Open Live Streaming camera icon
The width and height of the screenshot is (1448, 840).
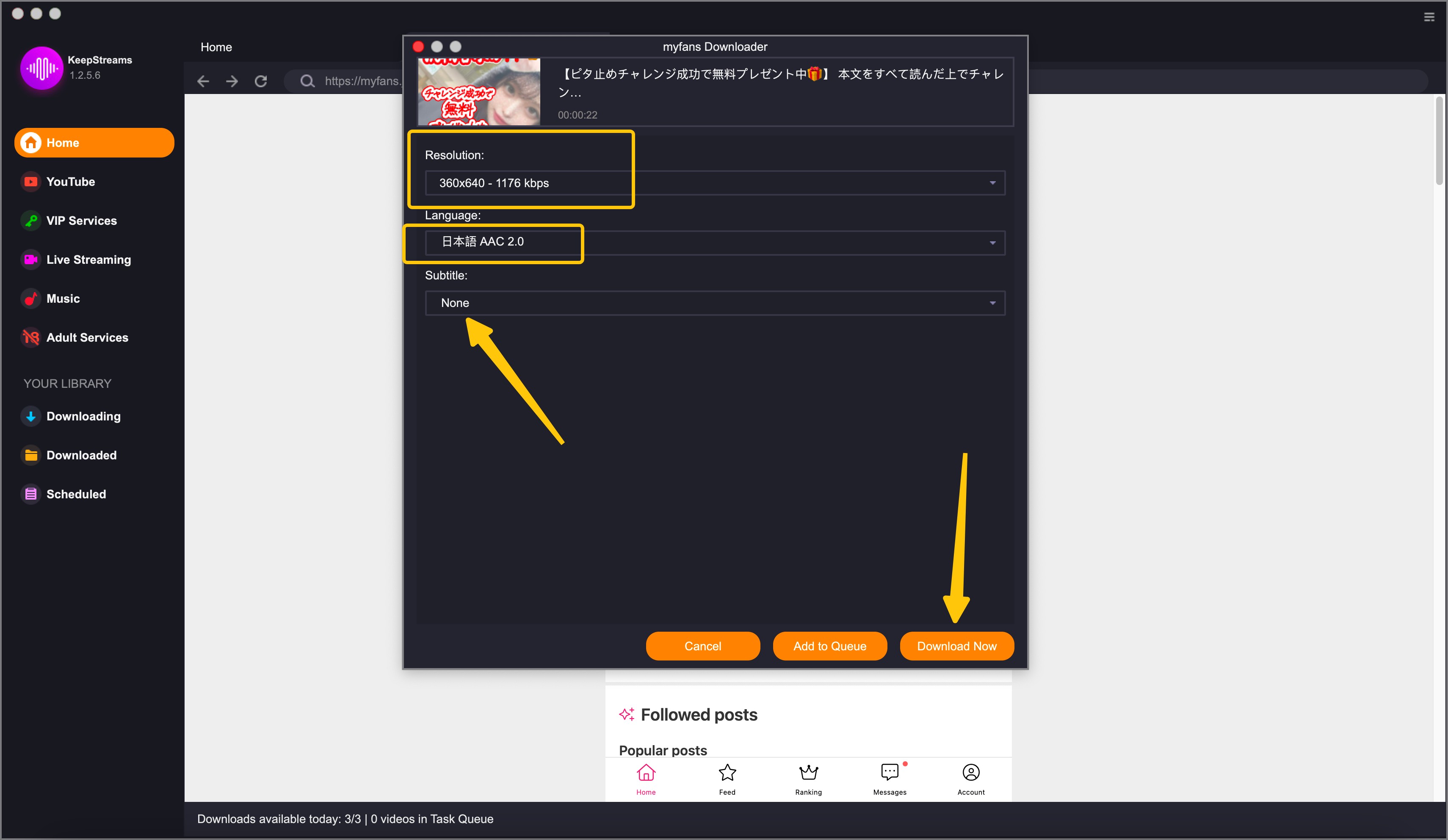(x=31, y=260)
